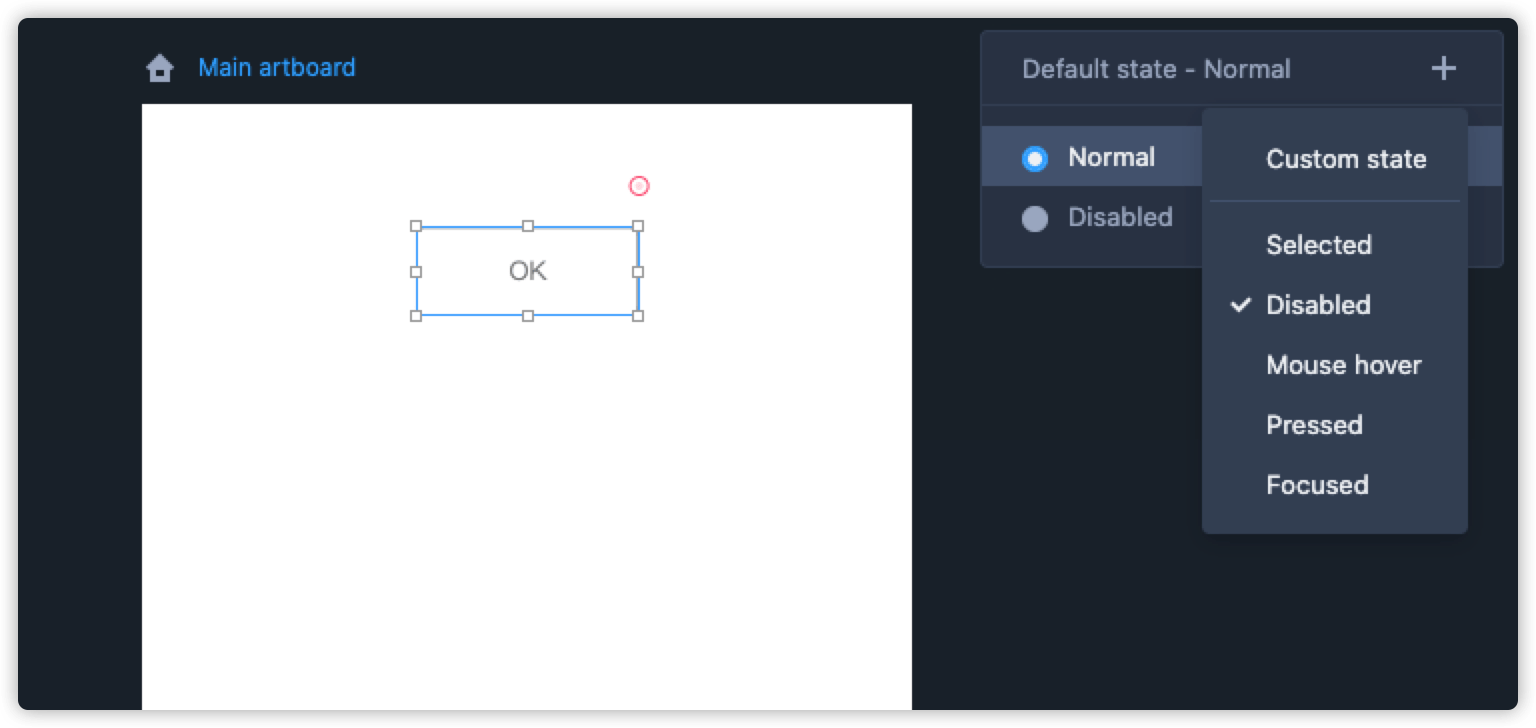
Task: Select the Disabled state radio button
Action: pos(1035,218)
